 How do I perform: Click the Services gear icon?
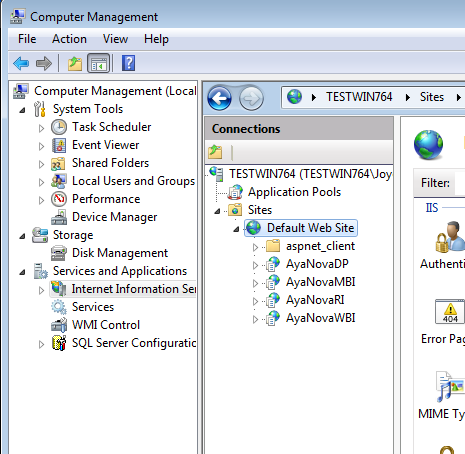[59, 307]
